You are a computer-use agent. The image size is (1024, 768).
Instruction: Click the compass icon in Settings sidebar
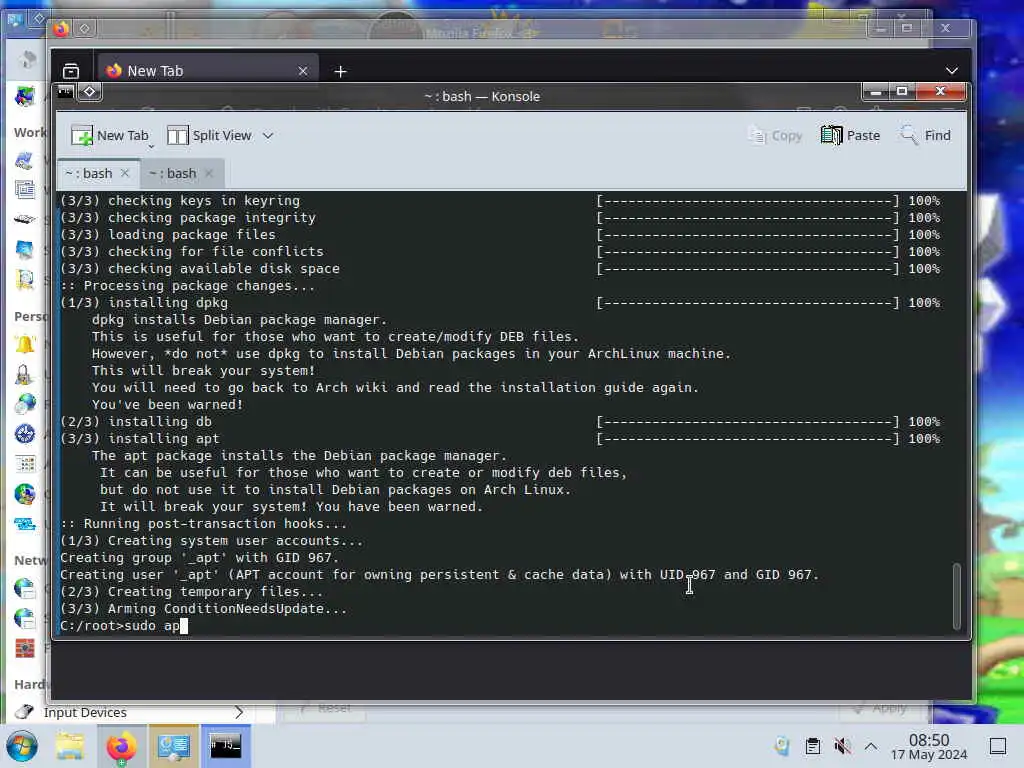tap(24, 434)
